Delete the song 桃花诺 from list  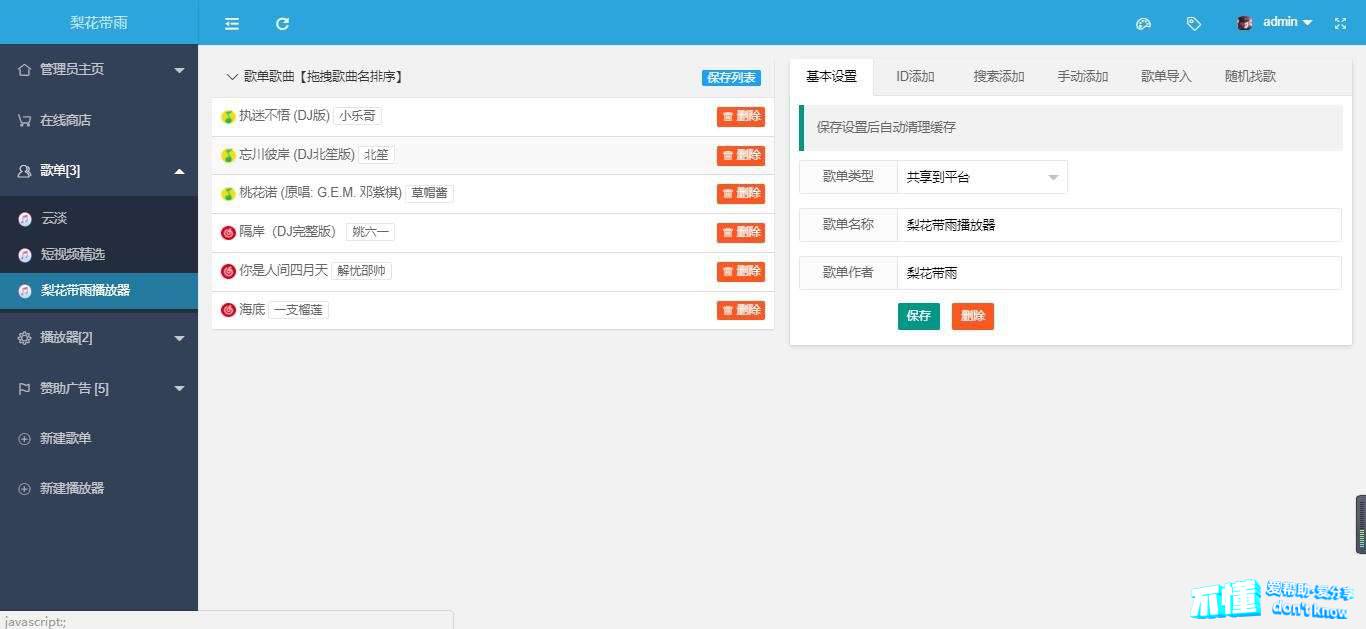(740, 193)
